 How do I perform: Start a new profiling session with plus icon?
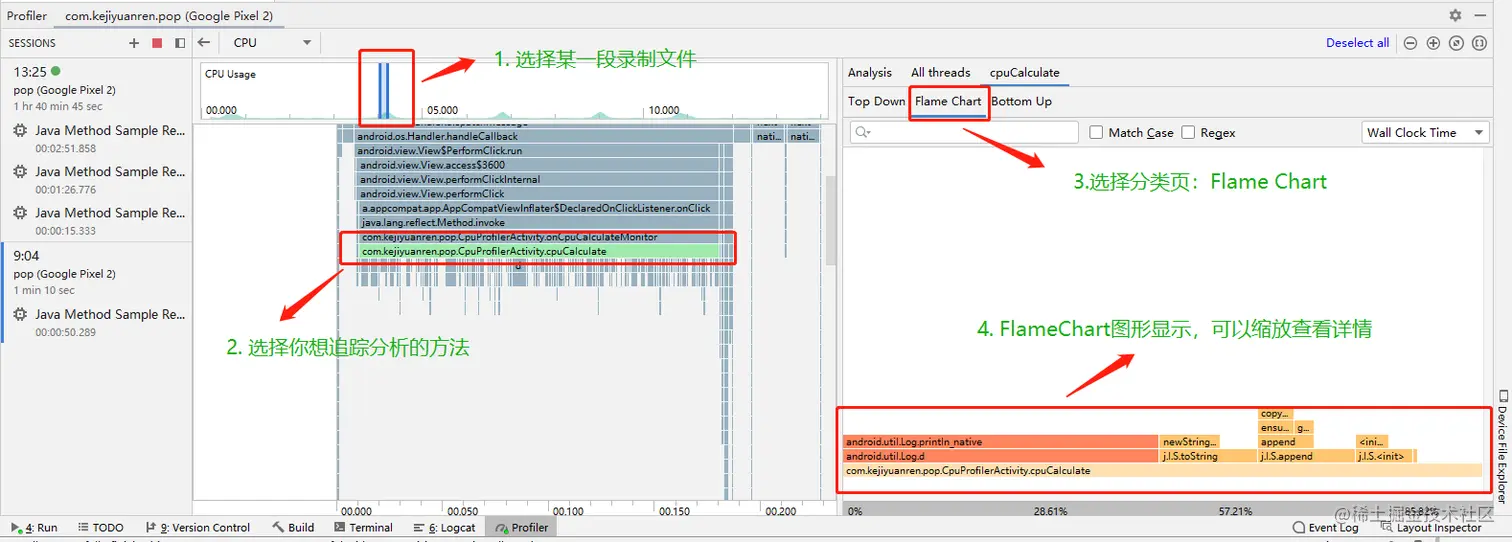pos(134,43)
